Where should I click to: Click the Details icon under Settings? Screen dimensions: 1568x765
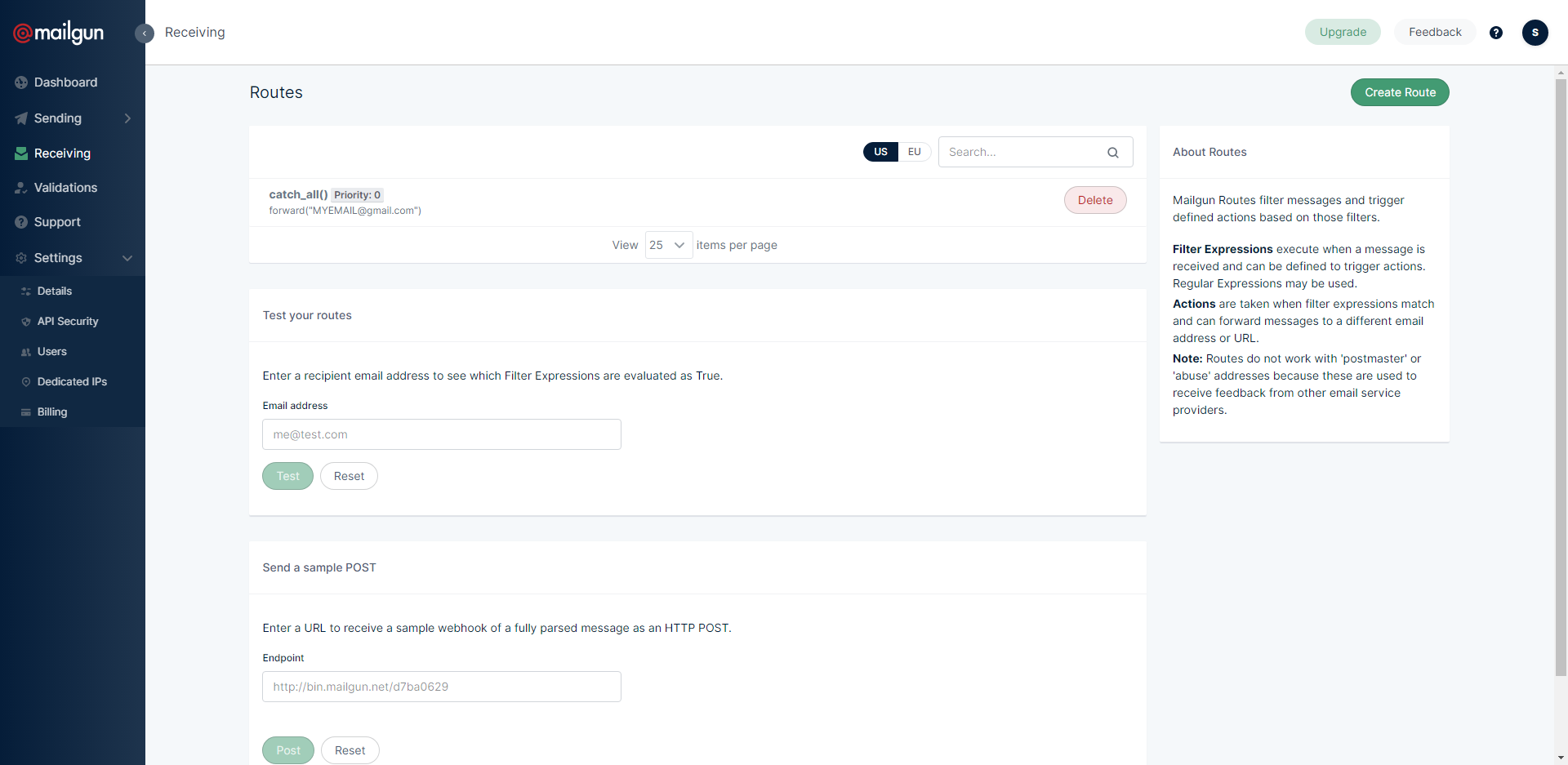pyautogui.click(x=26, y=291)
